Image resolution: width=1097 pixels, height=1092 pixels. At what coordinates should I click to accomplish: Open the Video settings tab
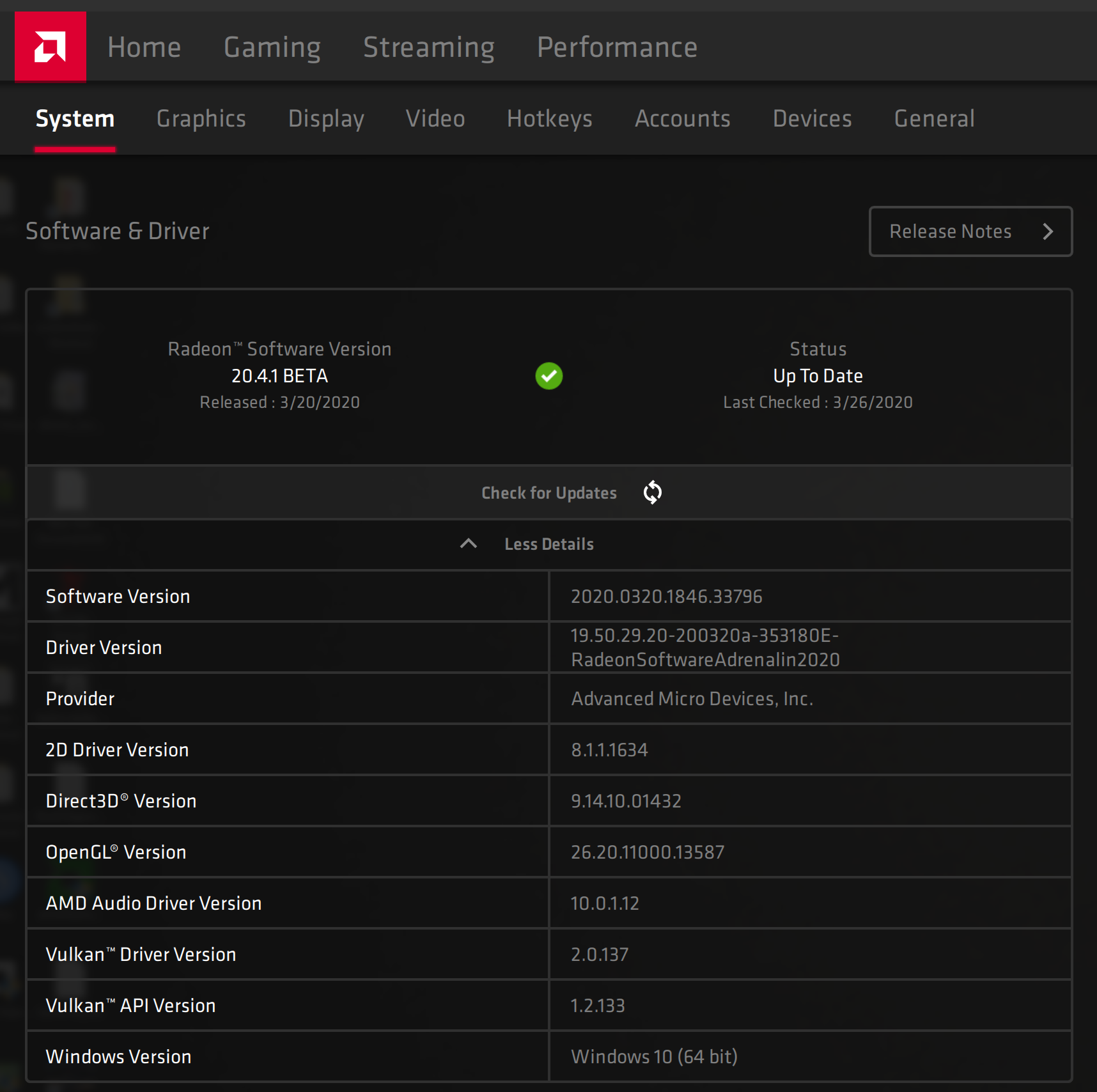point(435,119)
